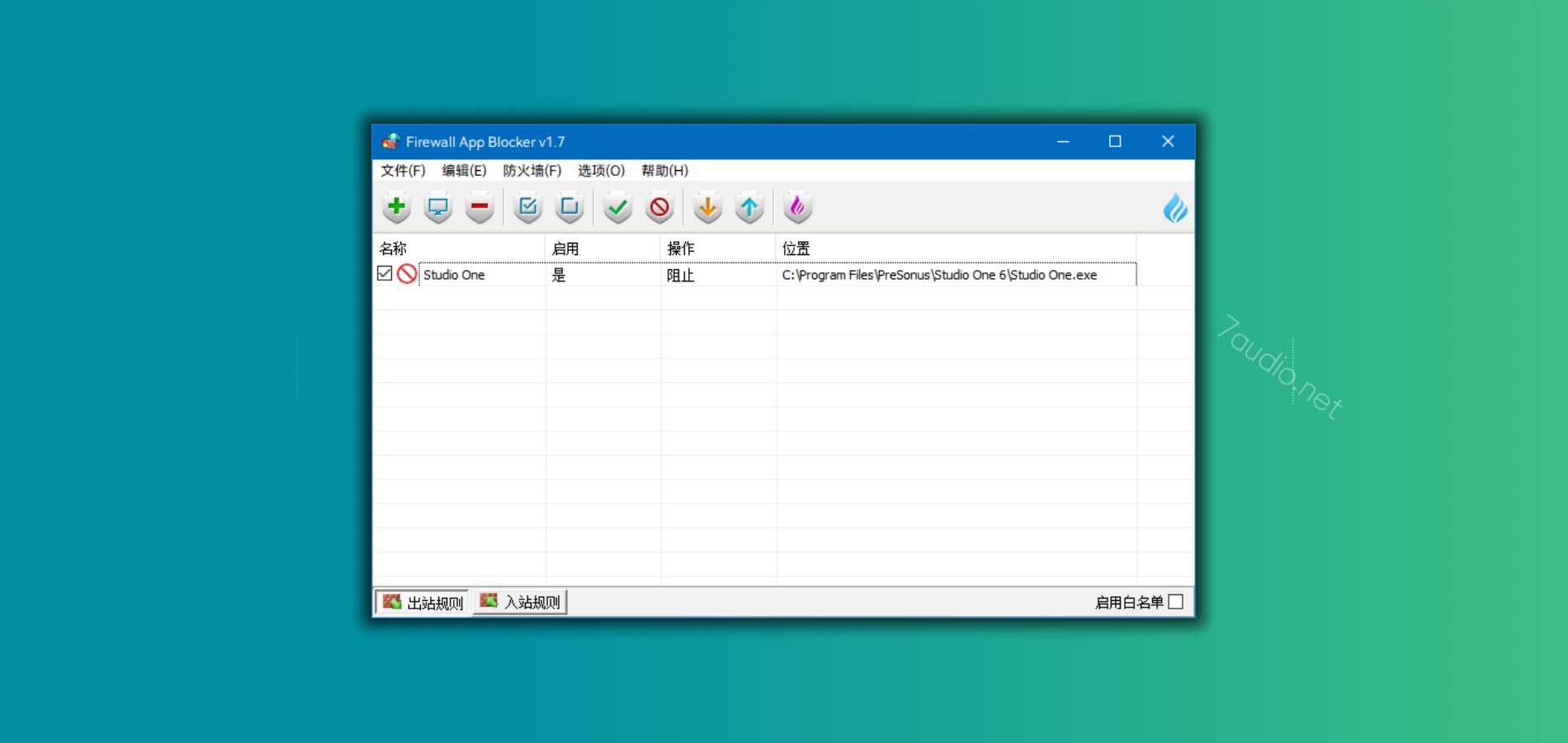1568x743 pixels.
Task: Click the orange down arrow toolbar icon
Action: pyautogui.click(x=707, y=207)
